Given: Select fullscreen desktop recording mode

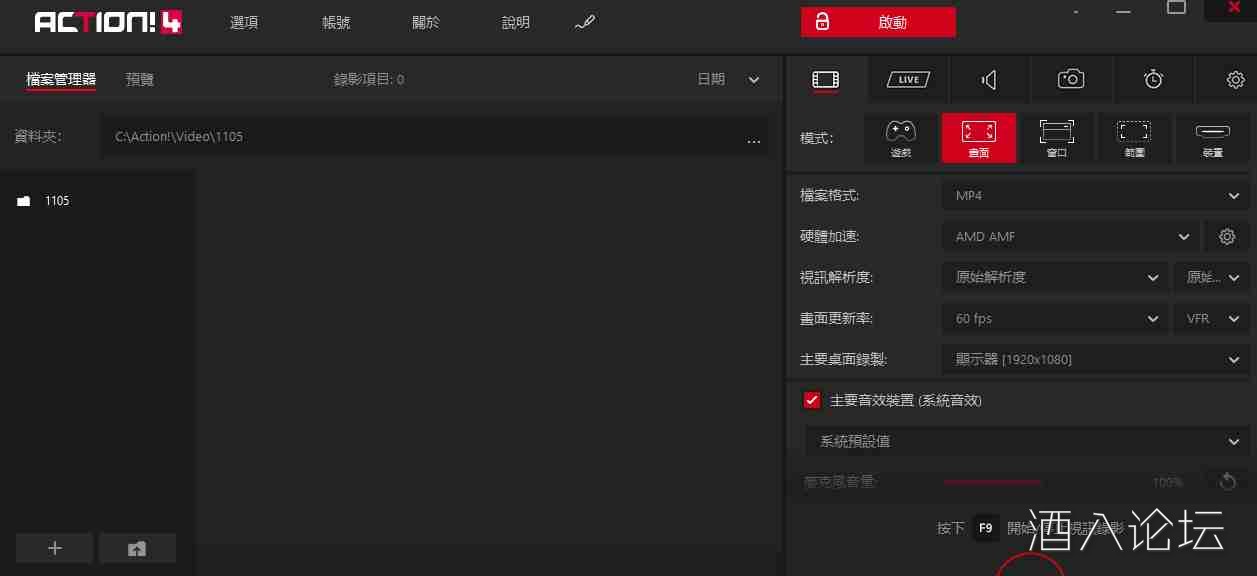Looking at the screenshot, I should pyautogui.click(x=978, y=138).
